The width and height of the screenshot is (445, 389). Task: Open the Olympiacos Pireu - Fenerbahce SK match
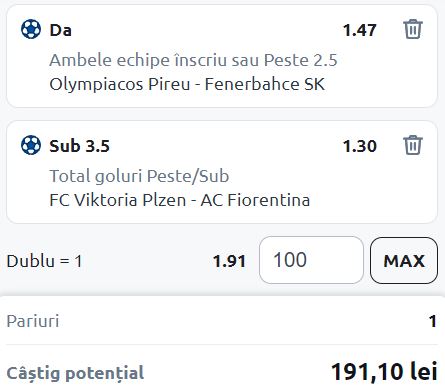pyautogui.click(x=187, y=84)
